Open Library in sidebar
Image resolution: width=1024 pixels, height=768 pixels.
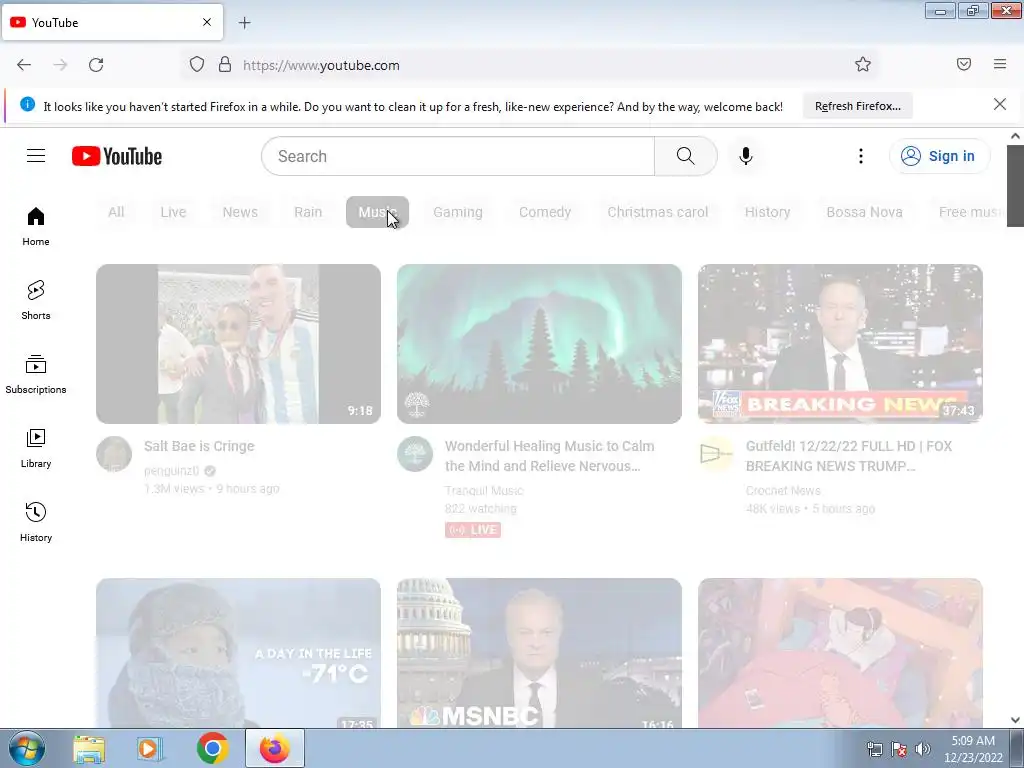36,449
